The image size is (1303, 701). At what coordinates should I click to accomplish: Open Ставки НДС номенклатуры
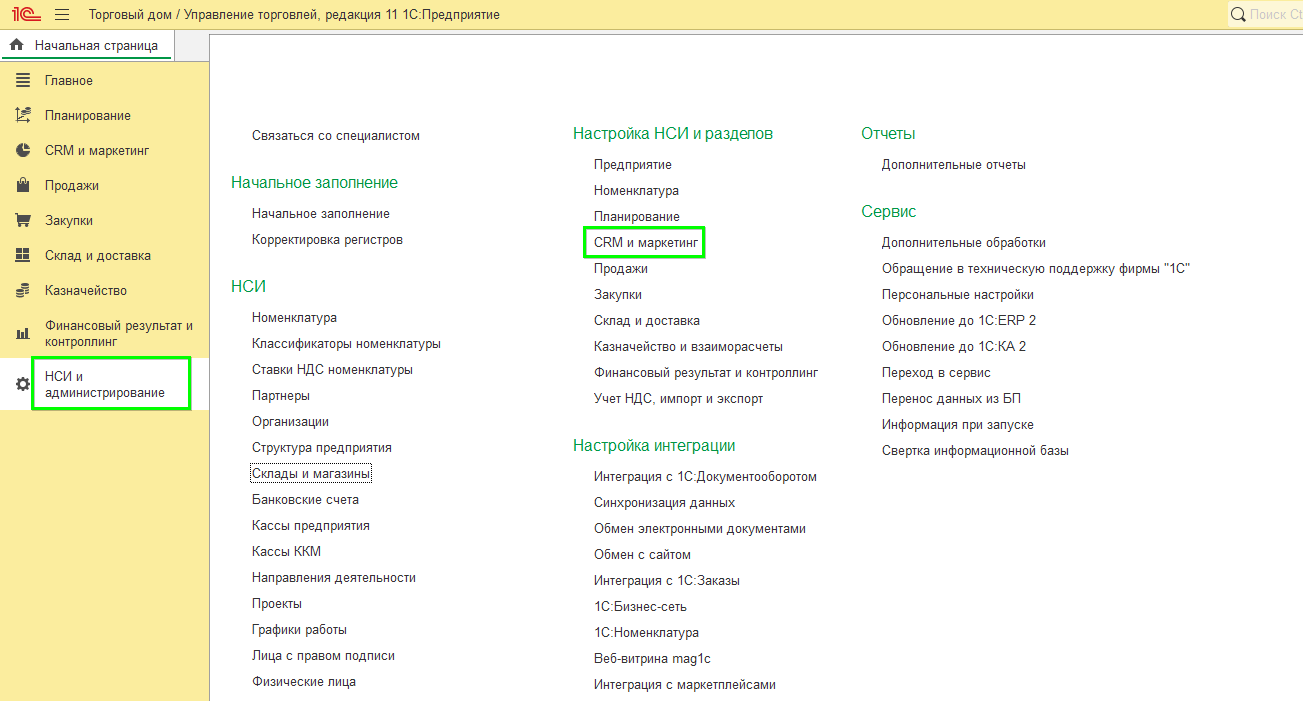(332, 369)
